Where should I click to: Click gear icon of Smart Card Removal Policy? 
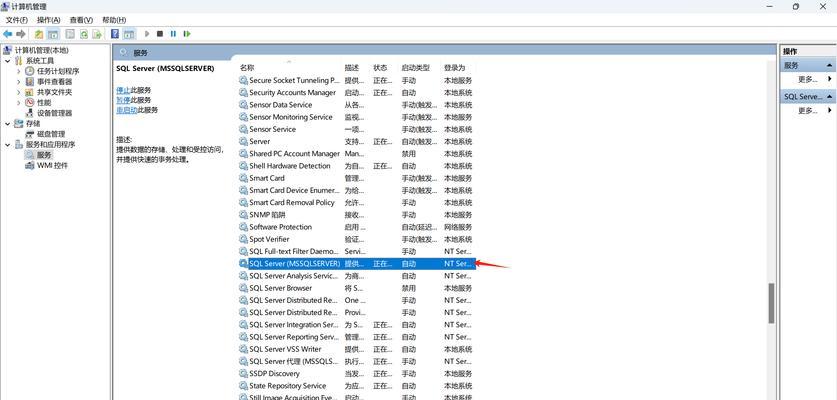(x=243, y=202)
